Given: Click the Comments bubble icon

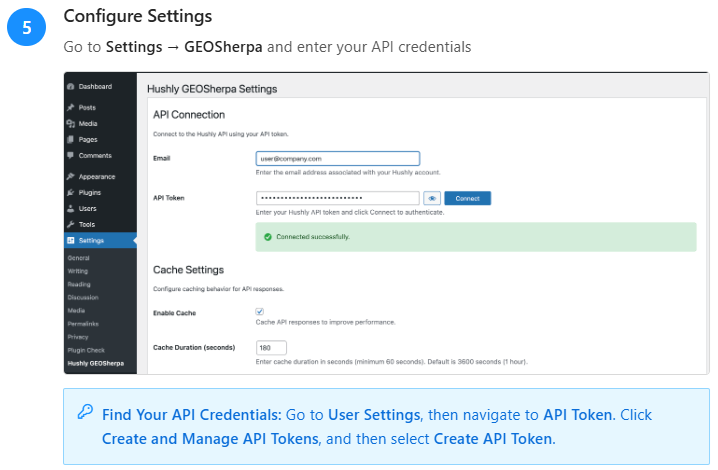Looking at the screenshot, I should (x=70, y=155).
